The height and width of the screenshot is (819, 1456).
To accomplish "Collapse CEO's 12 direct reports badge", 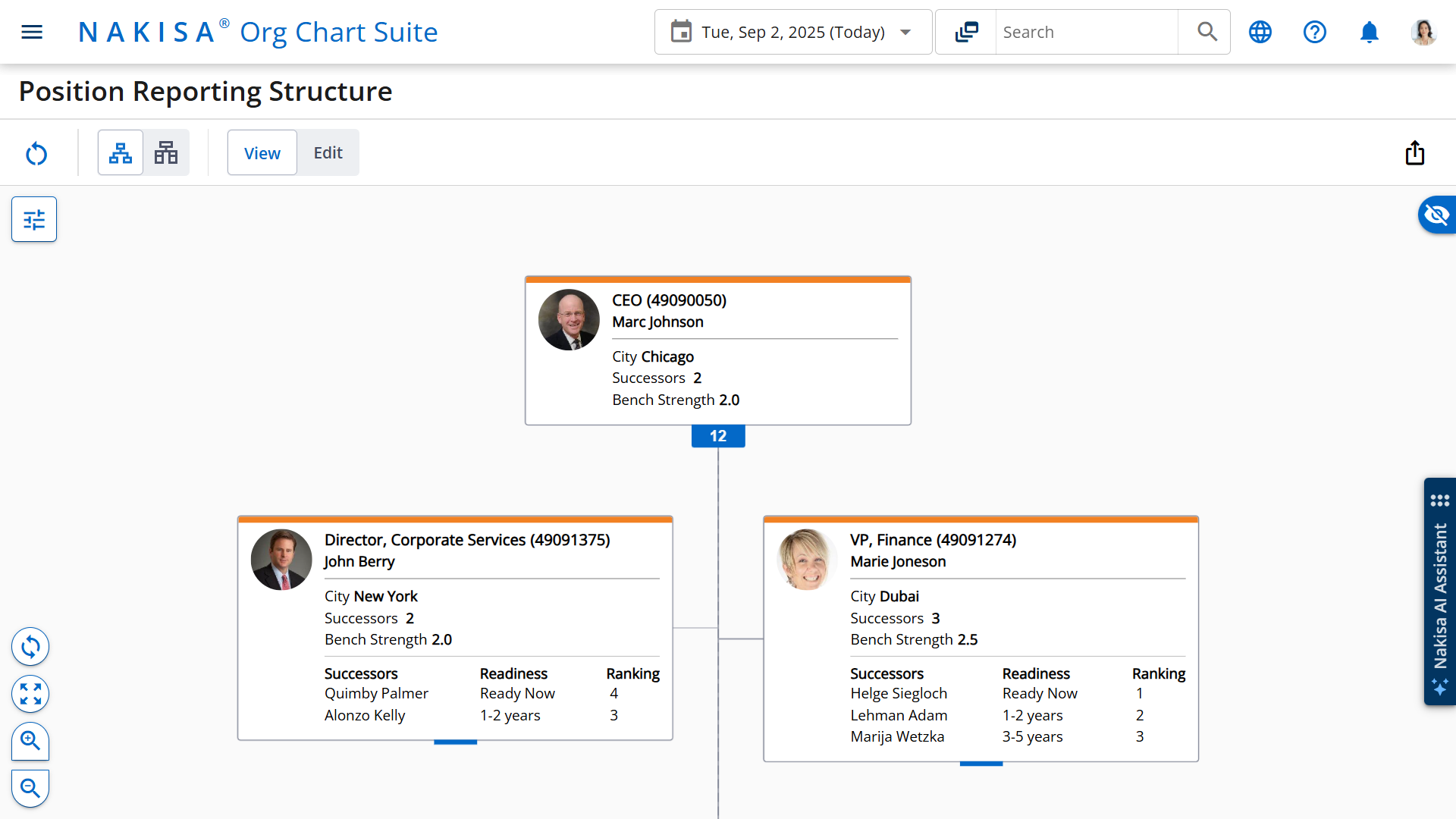I will [717, 436].
